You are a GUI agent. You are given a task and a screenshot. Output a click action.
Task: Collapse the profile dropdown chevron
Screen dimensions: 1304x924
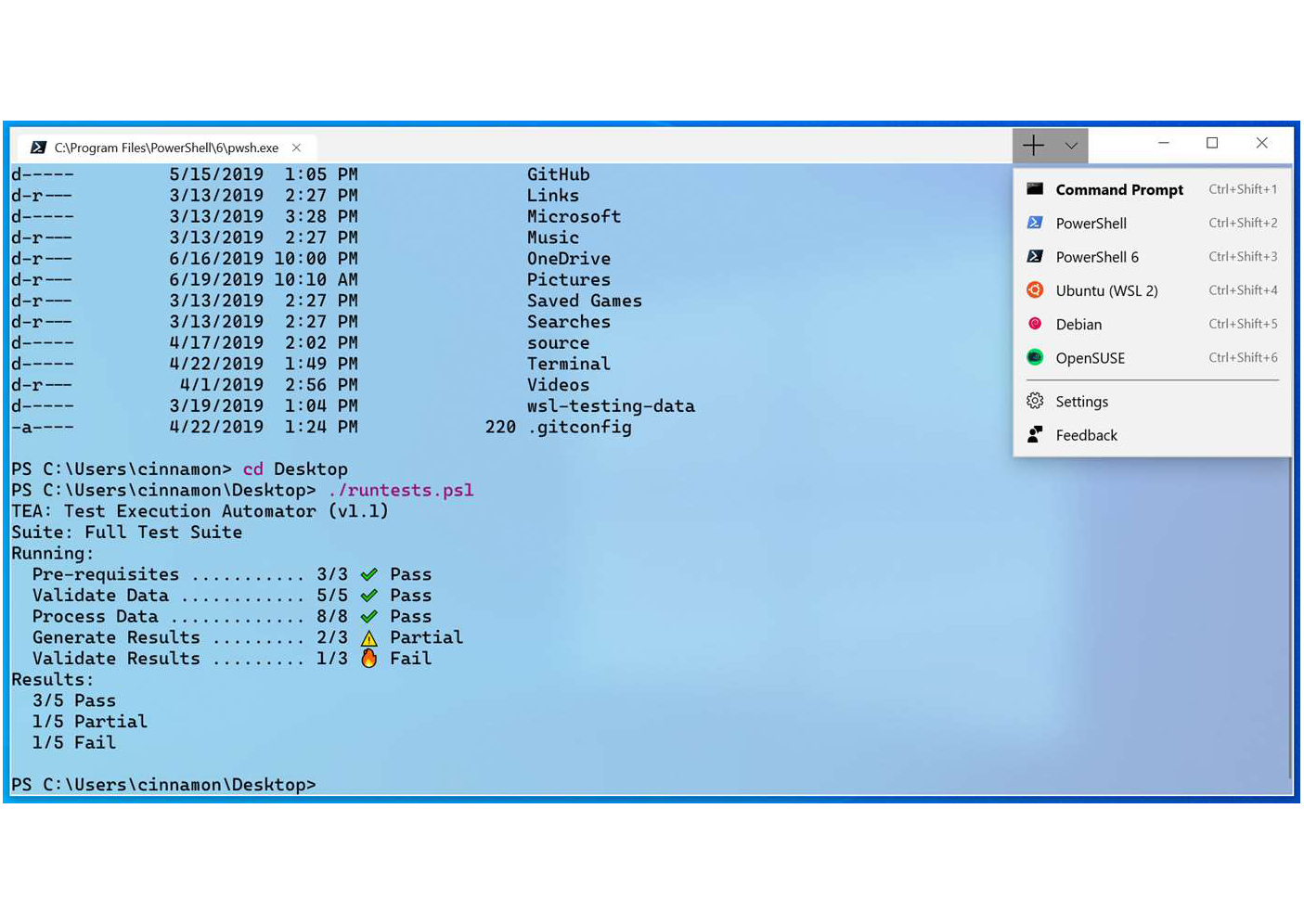(x=1071, y=146)
